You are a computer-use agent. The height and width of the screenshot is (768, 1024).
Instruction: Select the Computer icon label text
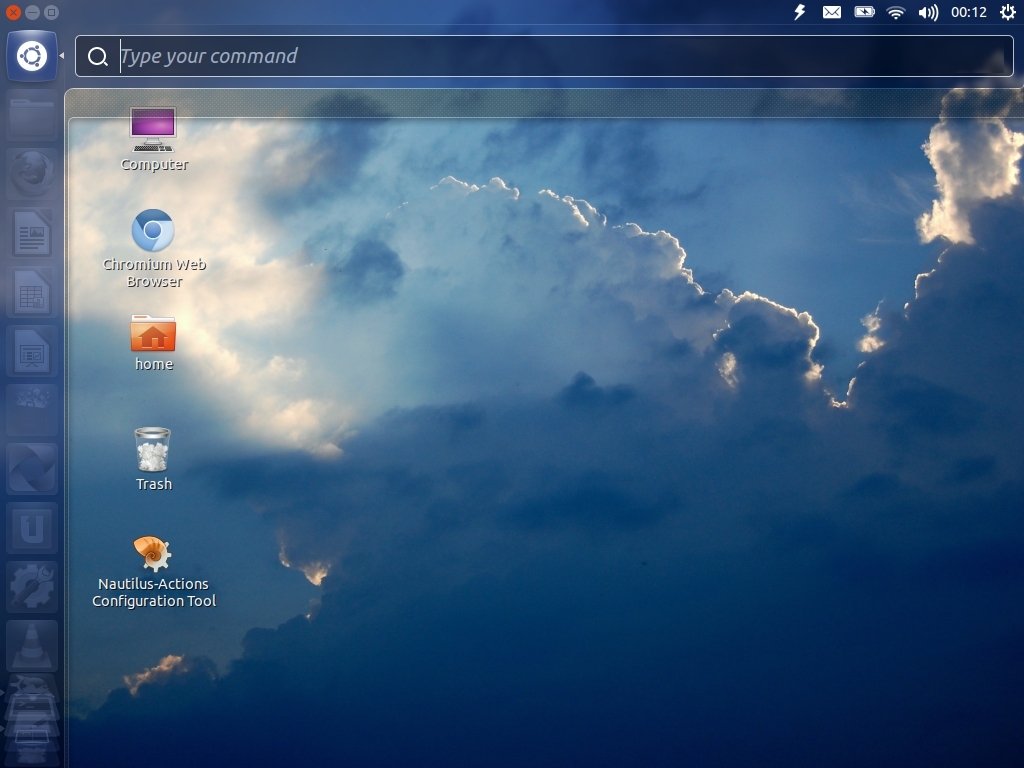coord(154,165)
